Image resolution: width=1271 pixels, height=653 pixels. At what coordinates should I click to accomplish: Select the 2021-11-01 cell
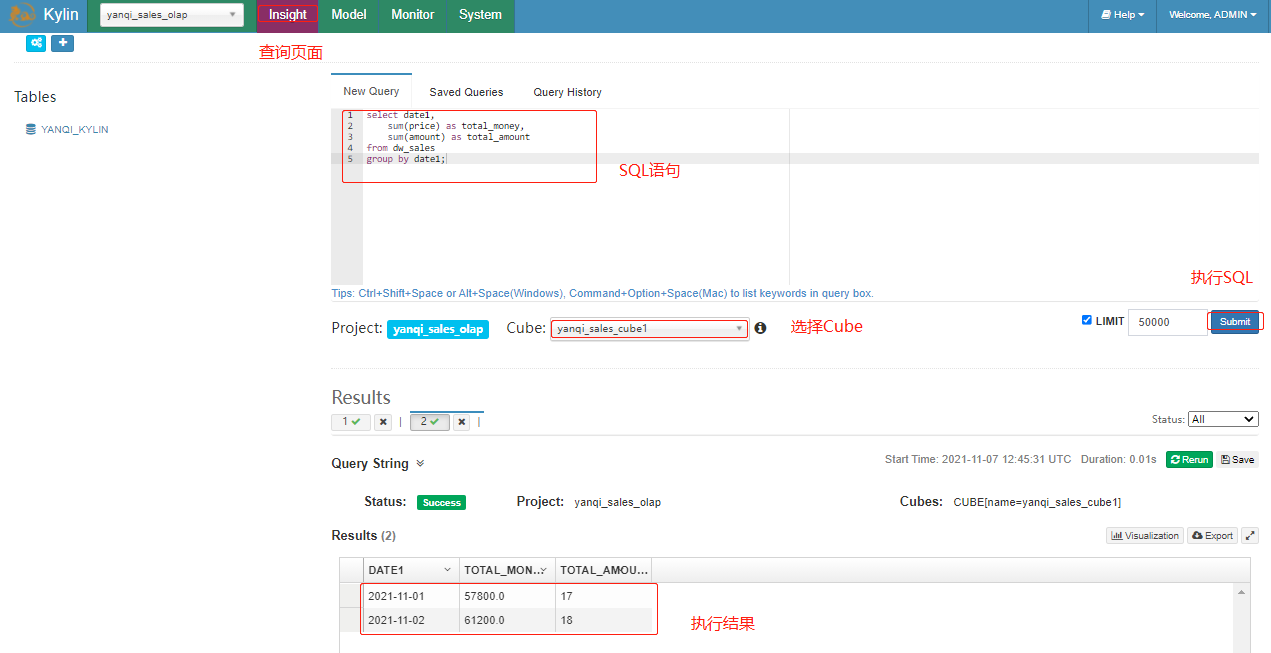coord(411,596)
